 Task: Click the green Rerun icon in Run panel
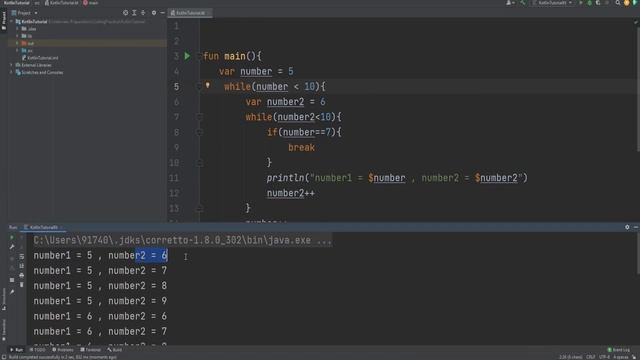tap(12, 237)
